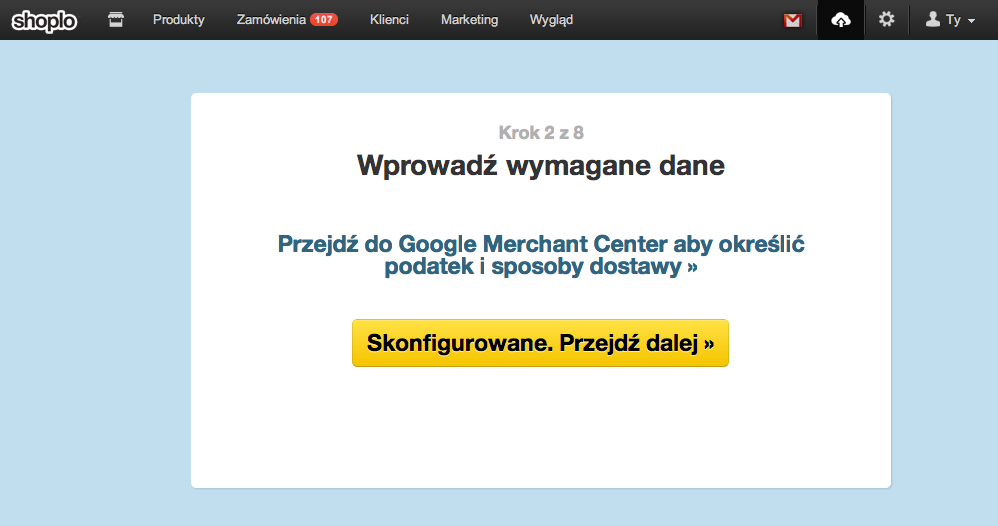The image size is (998, 526).
Task: Click the Shoplo logo
Action: (x=45, y=20)
